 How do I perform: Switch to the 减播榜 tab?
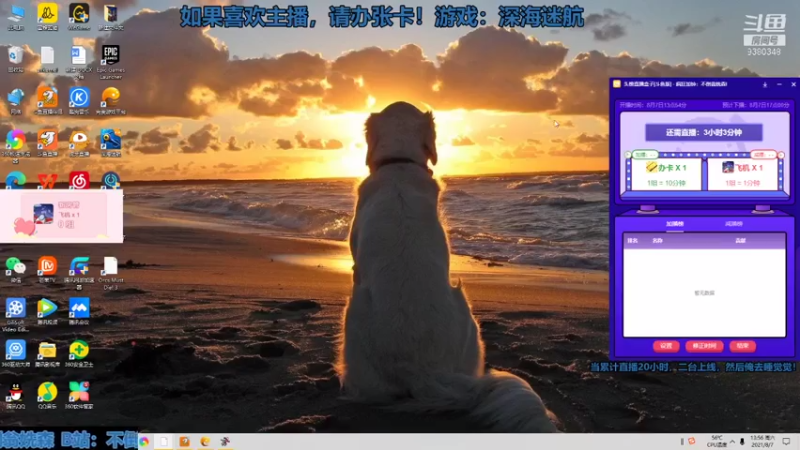(734, 223)
